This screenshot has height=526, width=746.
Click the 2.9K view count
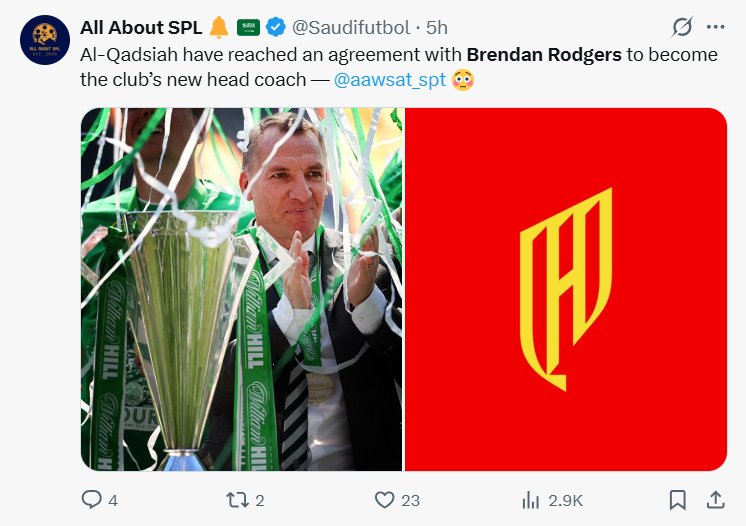coord(564,499)
